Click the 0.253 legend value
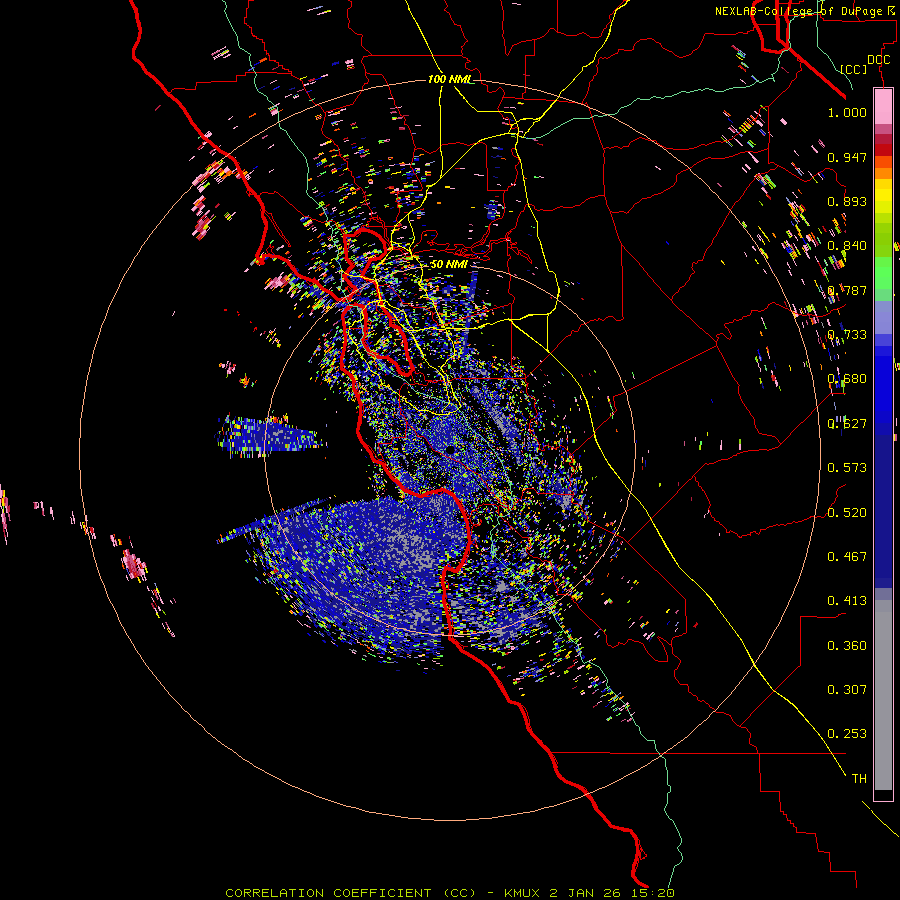 click(x=847, y=734)
